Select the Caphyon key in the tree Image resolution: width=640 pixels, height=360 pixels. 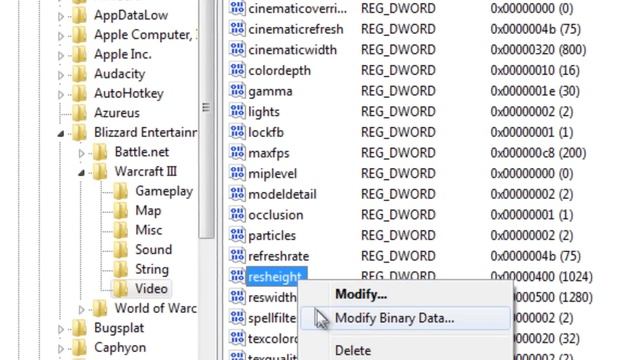(120, 347)
